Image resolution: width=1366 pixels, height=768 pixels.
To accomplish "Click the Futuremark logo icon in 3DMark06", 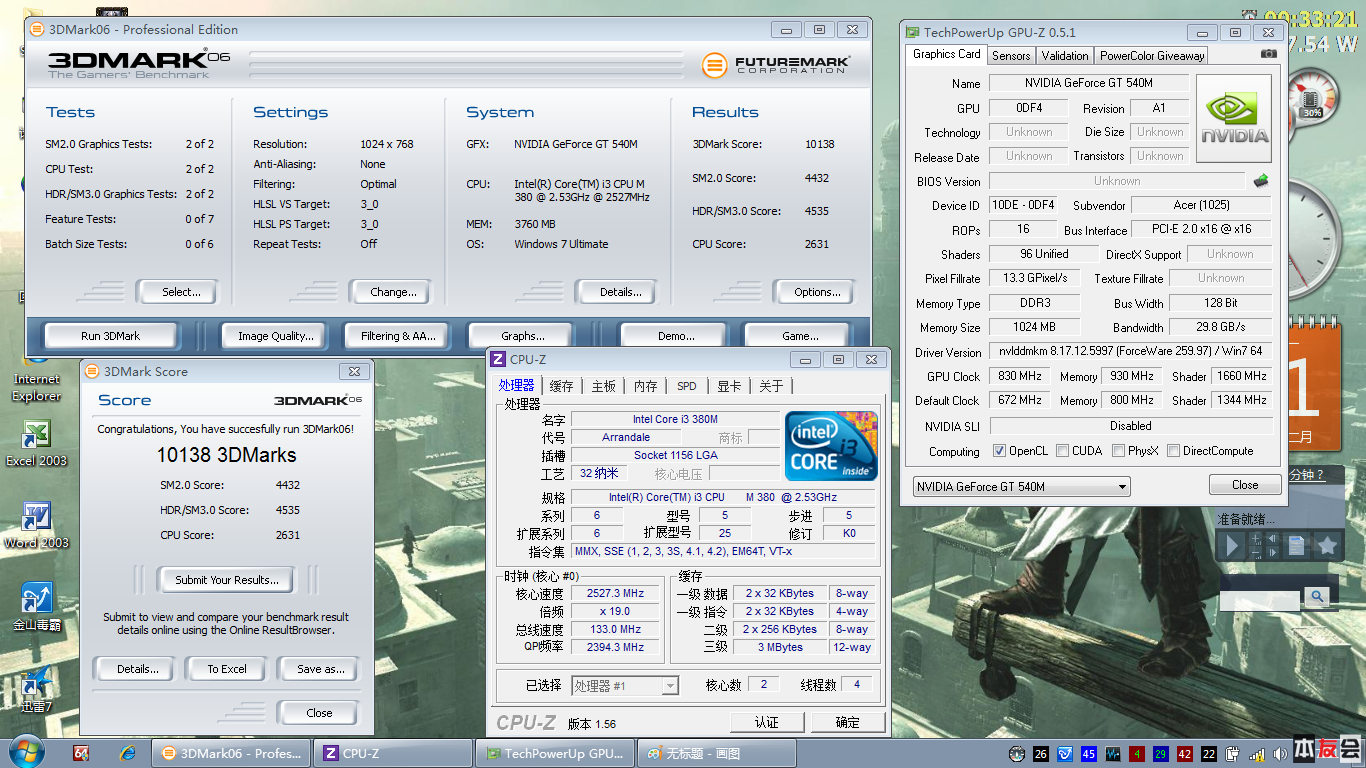I will [714, 66].
